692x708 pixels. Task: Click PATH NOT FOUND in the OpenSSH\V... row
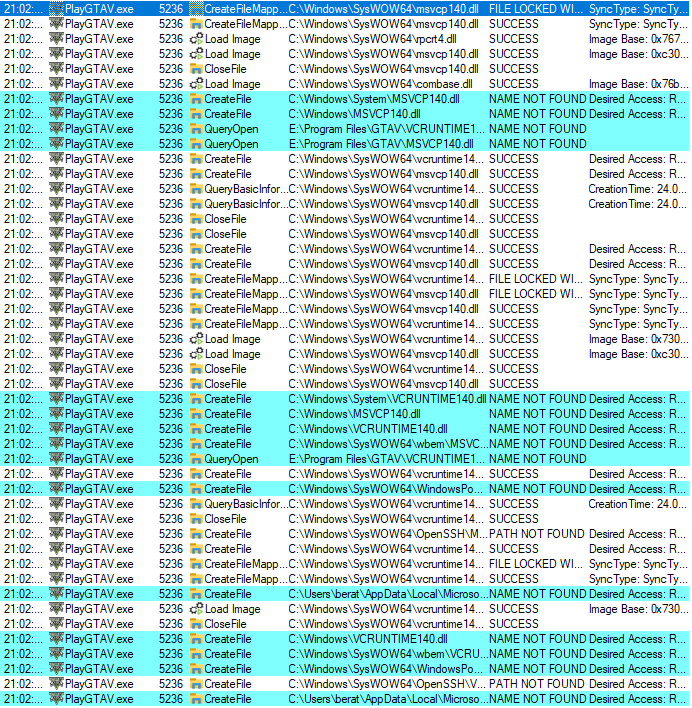pos(536,684)
